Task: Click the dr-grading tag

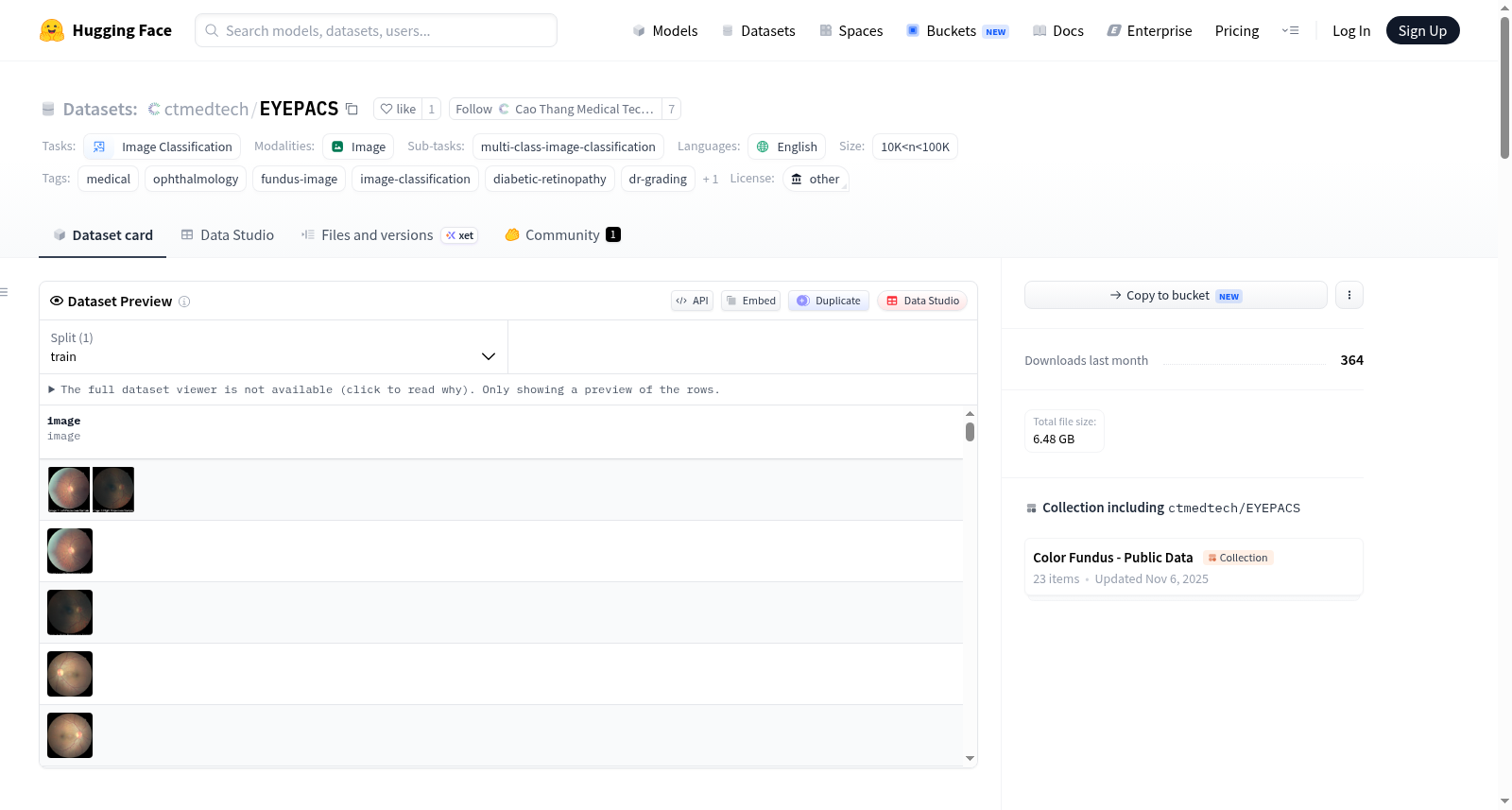Action: [x=658, y=179]
